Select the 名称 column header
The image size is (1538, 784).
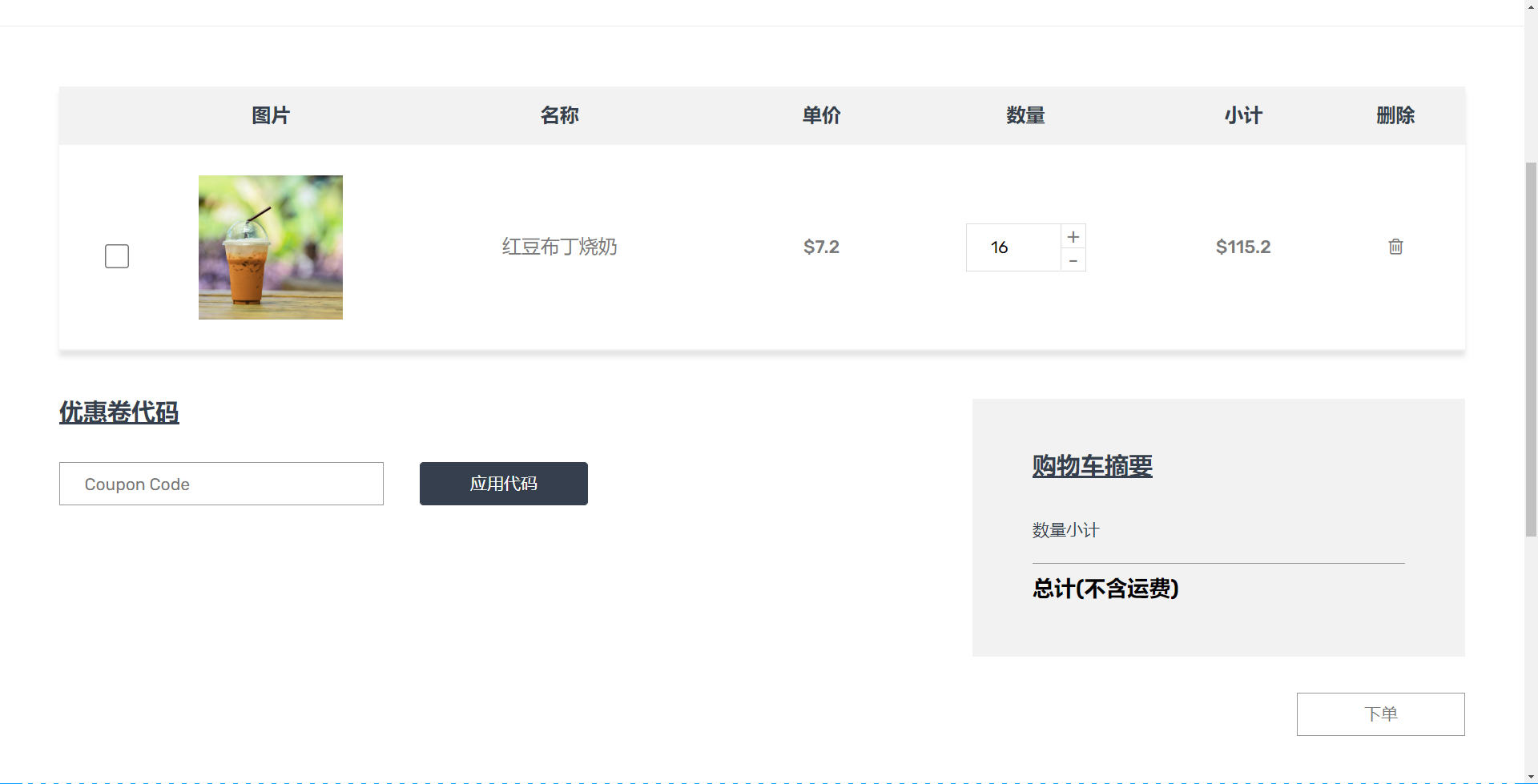(x=559, y=115)
